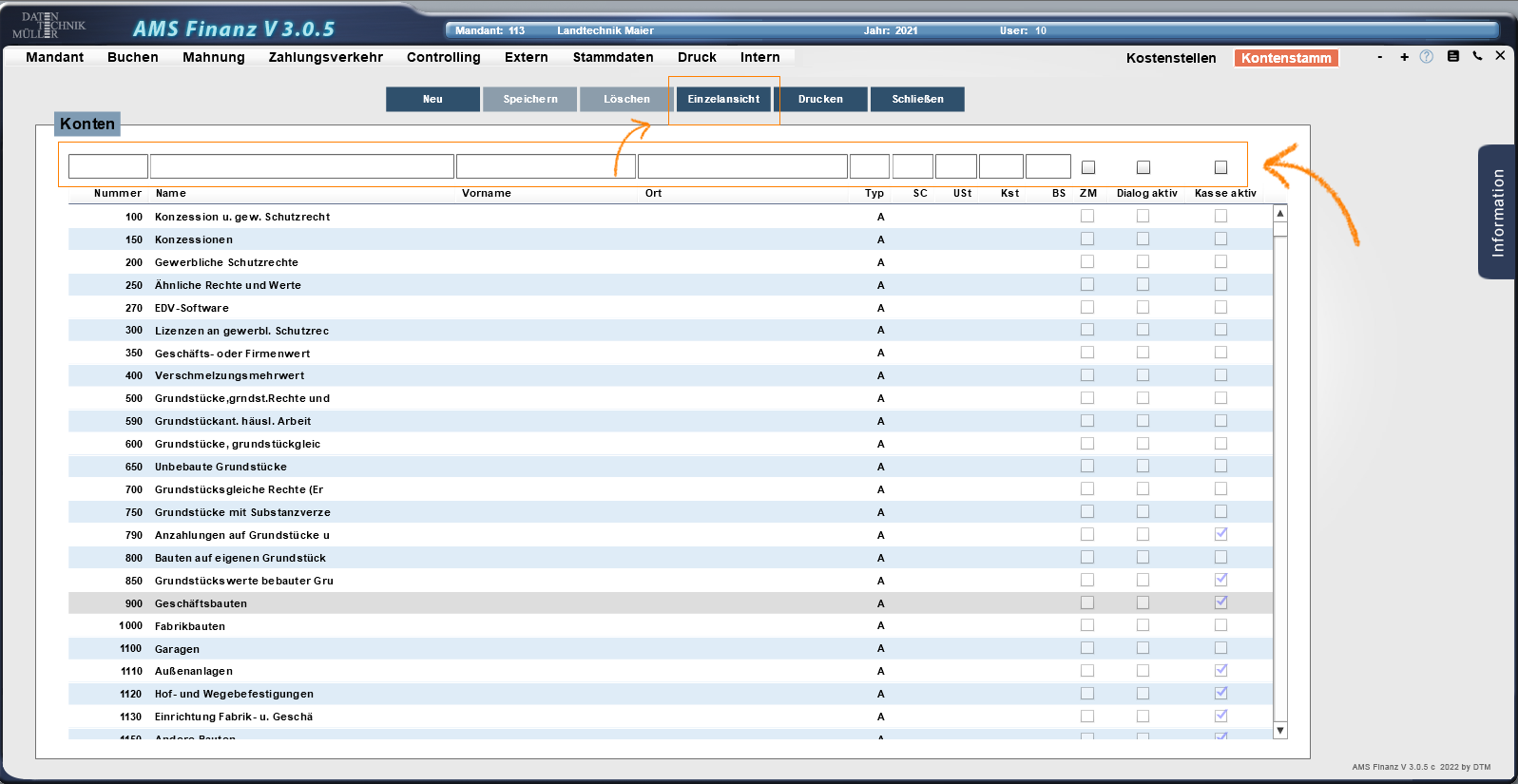The height and width of the screenshot is (784, 1518).
Task: Expand the Information side panel
Action: (x=1497, y=212)
